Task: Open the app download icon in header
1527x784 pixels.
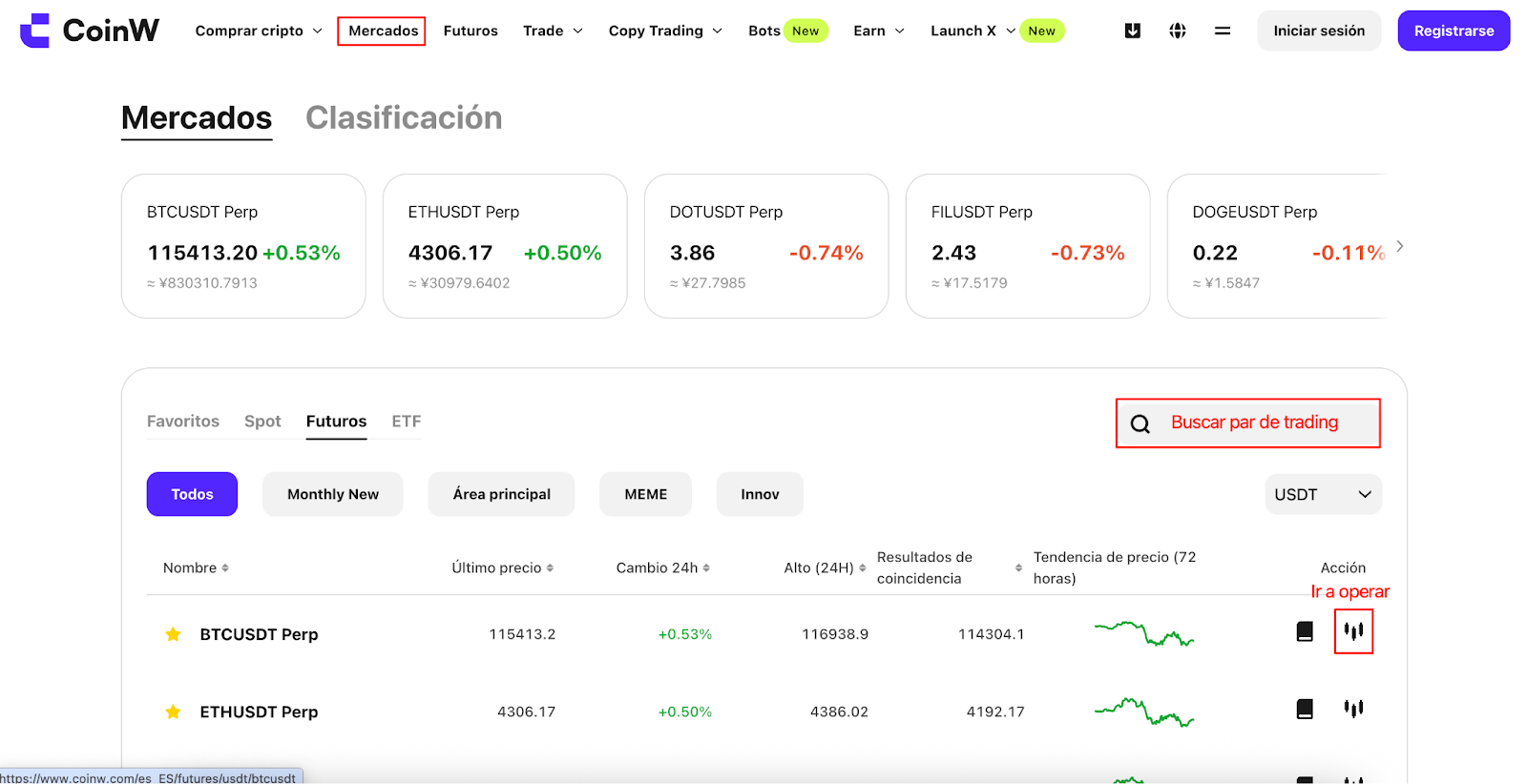Action: (x=1133, y=31)
